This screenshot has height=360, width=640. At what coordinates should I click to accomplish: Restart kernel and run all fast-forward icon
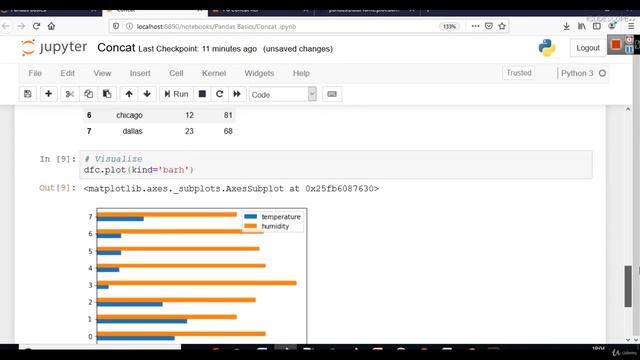[x=237, y=94]
